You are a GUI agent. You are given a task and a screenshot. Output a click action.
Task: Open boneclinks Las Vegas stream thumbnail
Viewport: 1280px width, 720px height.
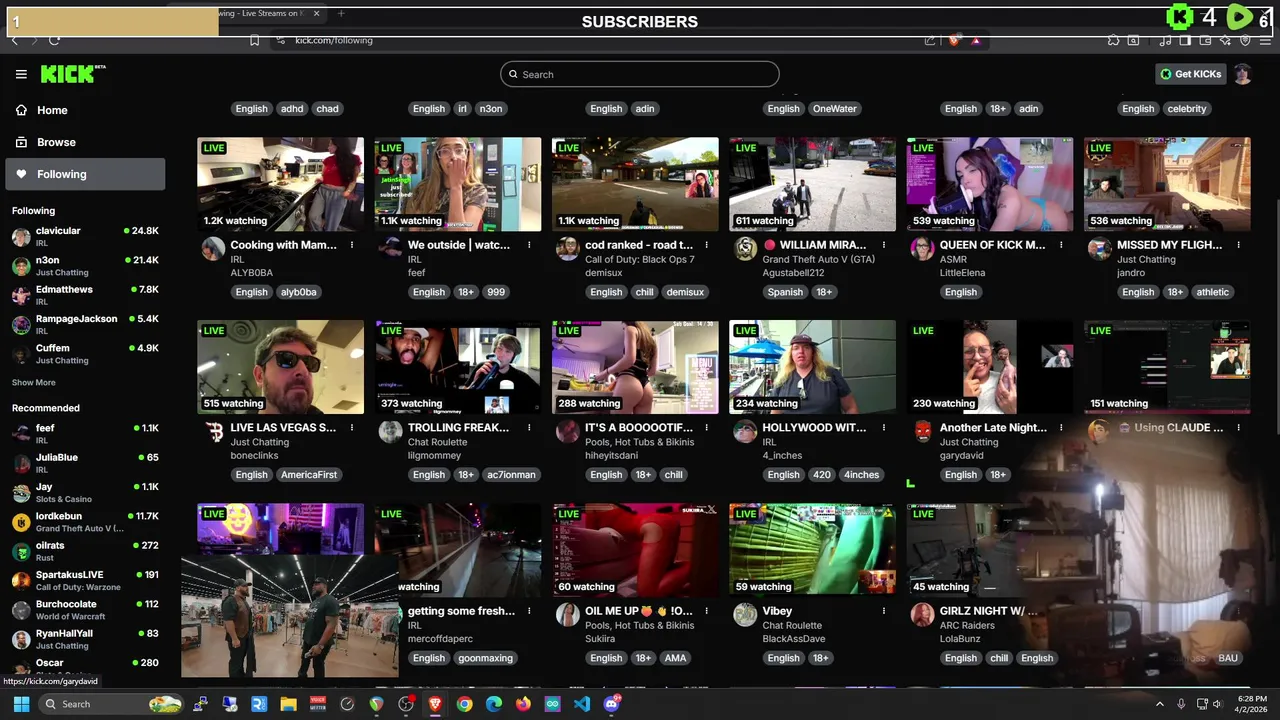(x=281, y=367)
